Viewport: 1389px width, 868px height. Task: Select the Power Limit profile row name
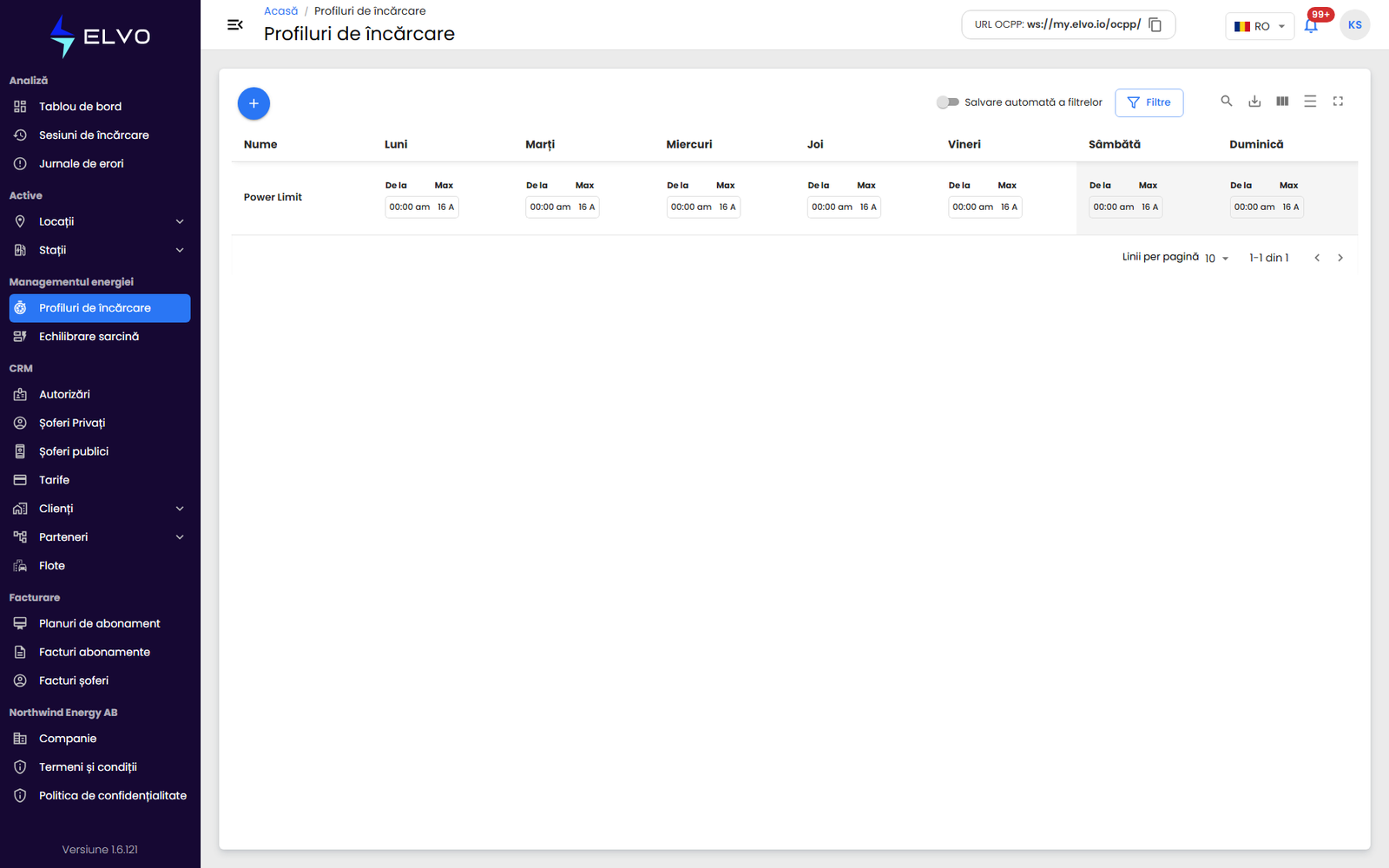[x=273, y=197]
